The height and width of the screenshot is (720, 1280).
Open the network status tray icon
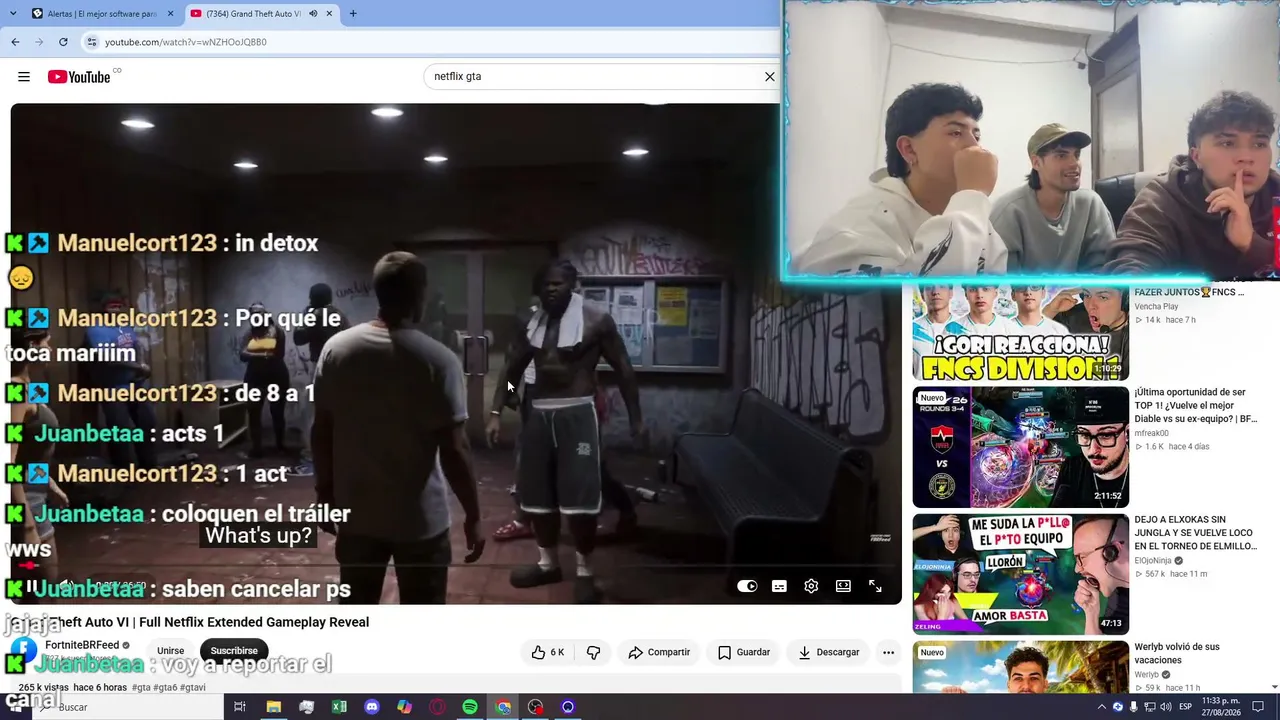pyautogui.click(x=1149, y=707)
